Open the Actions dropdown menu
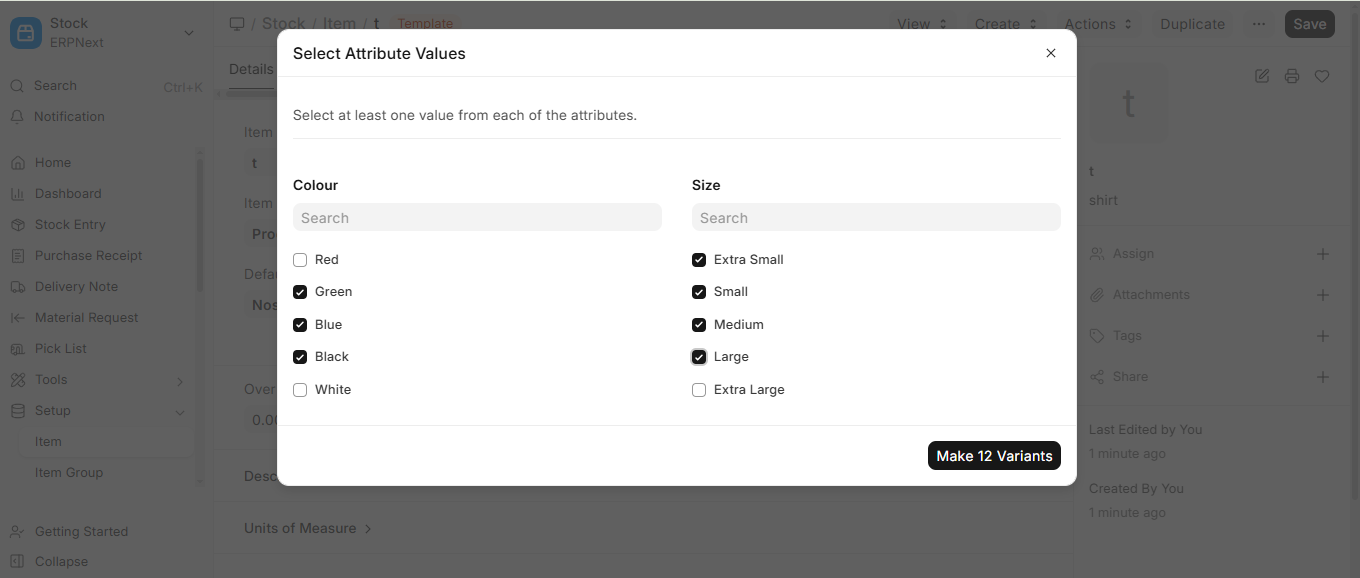The image size is (1360, 578). click(x=1098, y=24)
